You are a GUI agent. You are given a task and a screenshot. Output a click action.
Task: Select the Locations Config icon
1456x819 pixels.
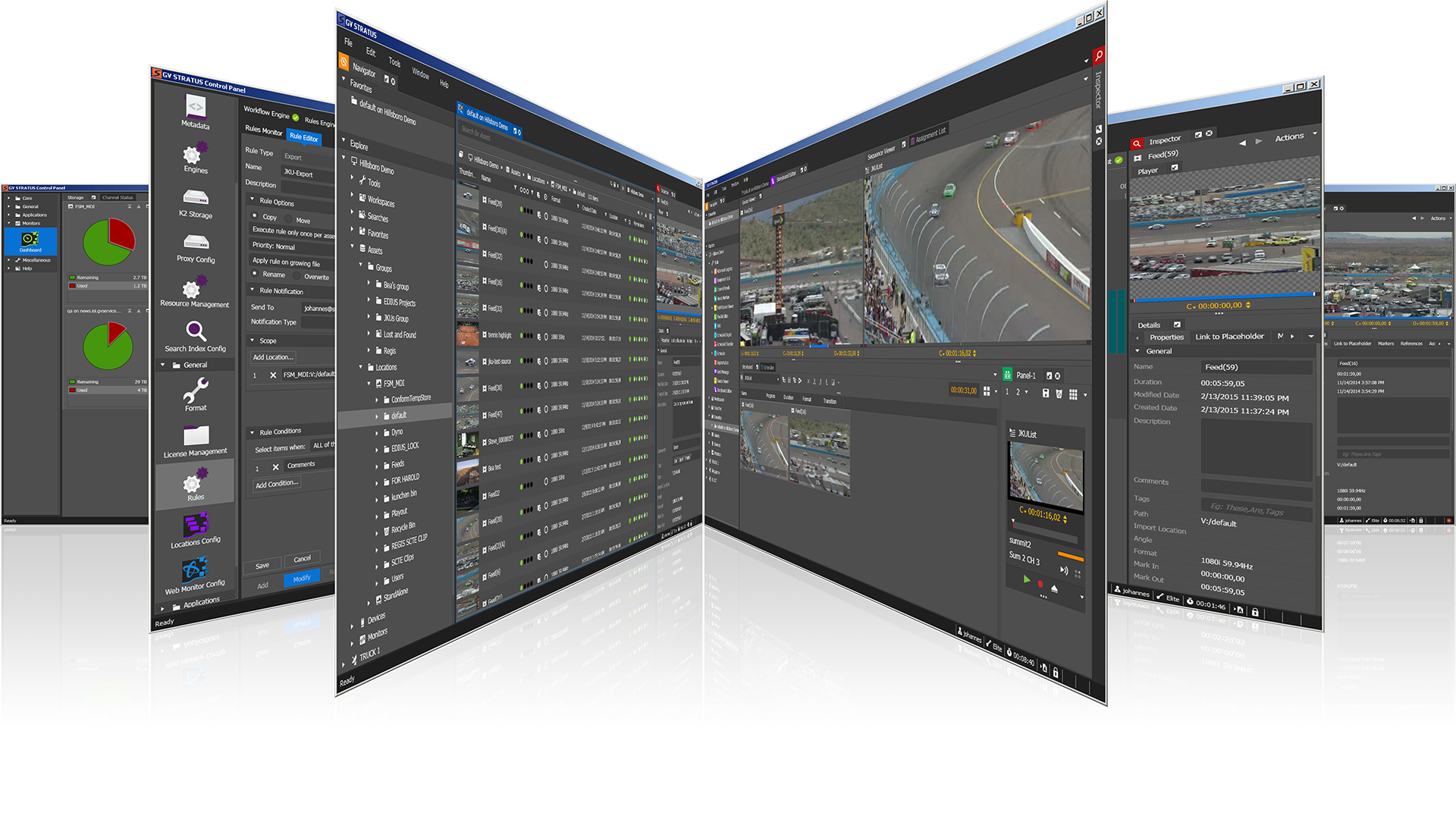196,524
